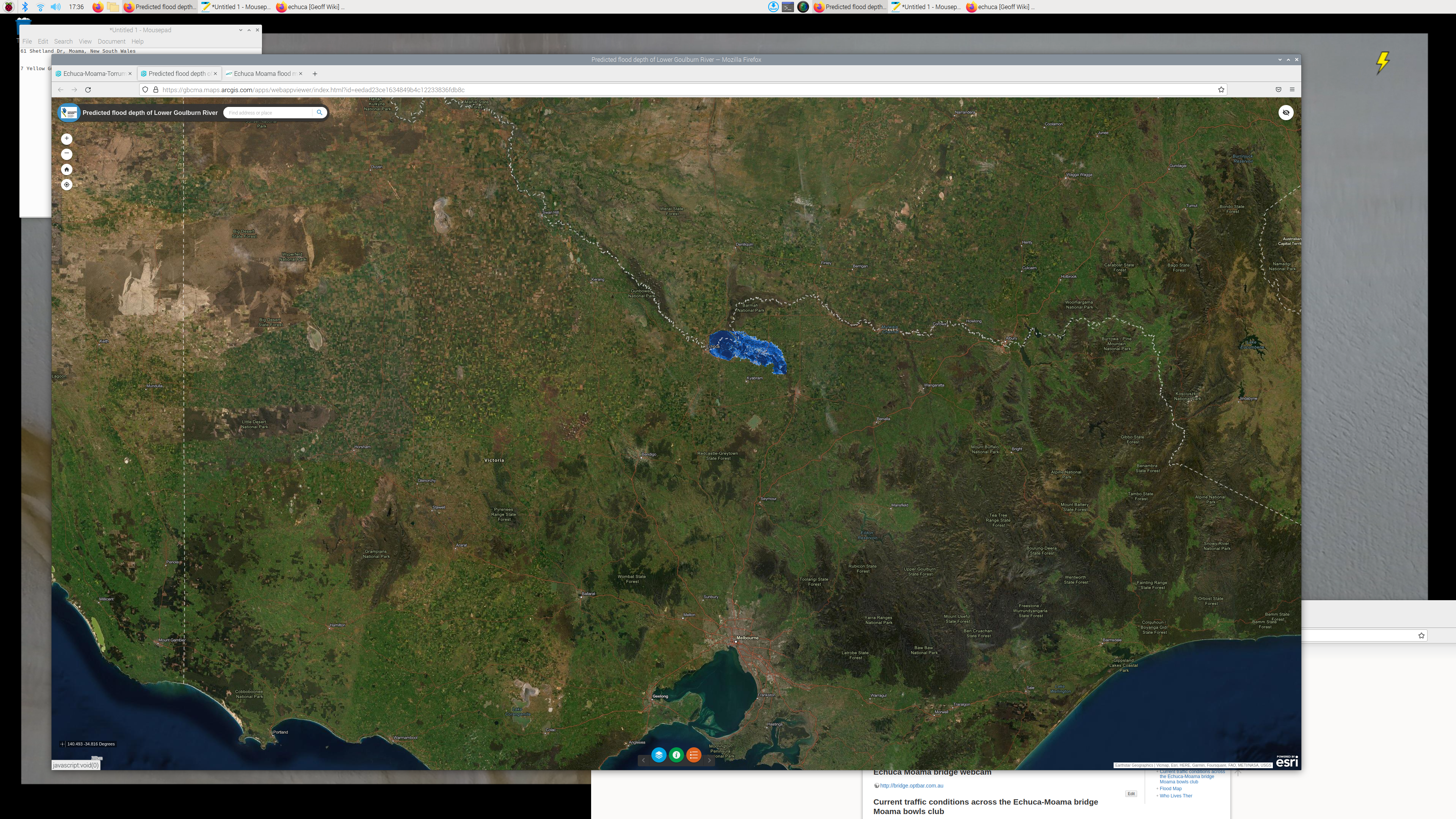The image size is (1456, 819).
Task: Open a new browser tab
Action: coord(315,74)
